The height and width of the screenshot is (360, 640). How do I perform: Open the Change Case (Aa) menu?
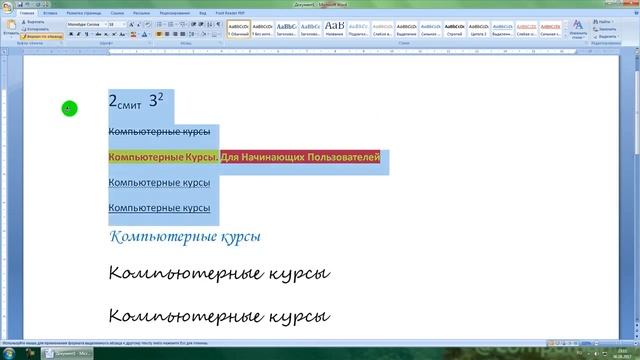[x=122, y=35]
